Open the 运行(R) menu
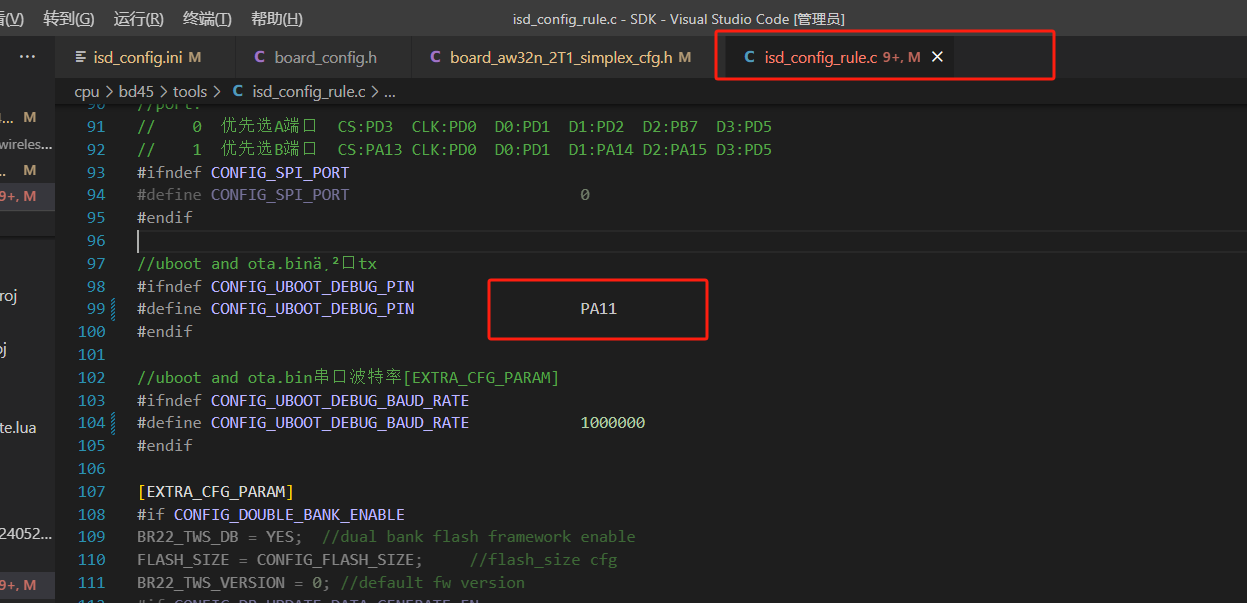Screen dimensions: 1247x603 139,19
